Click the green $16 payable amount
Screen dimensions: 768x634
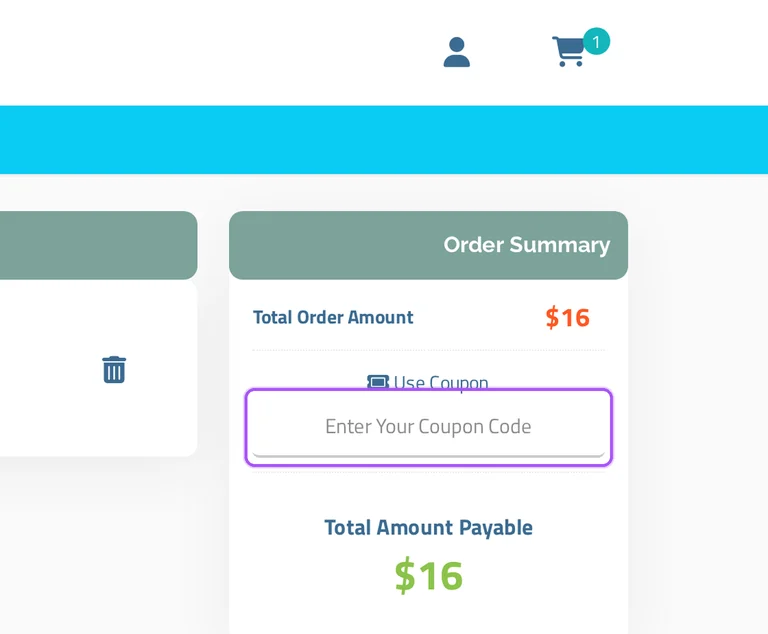429,575
